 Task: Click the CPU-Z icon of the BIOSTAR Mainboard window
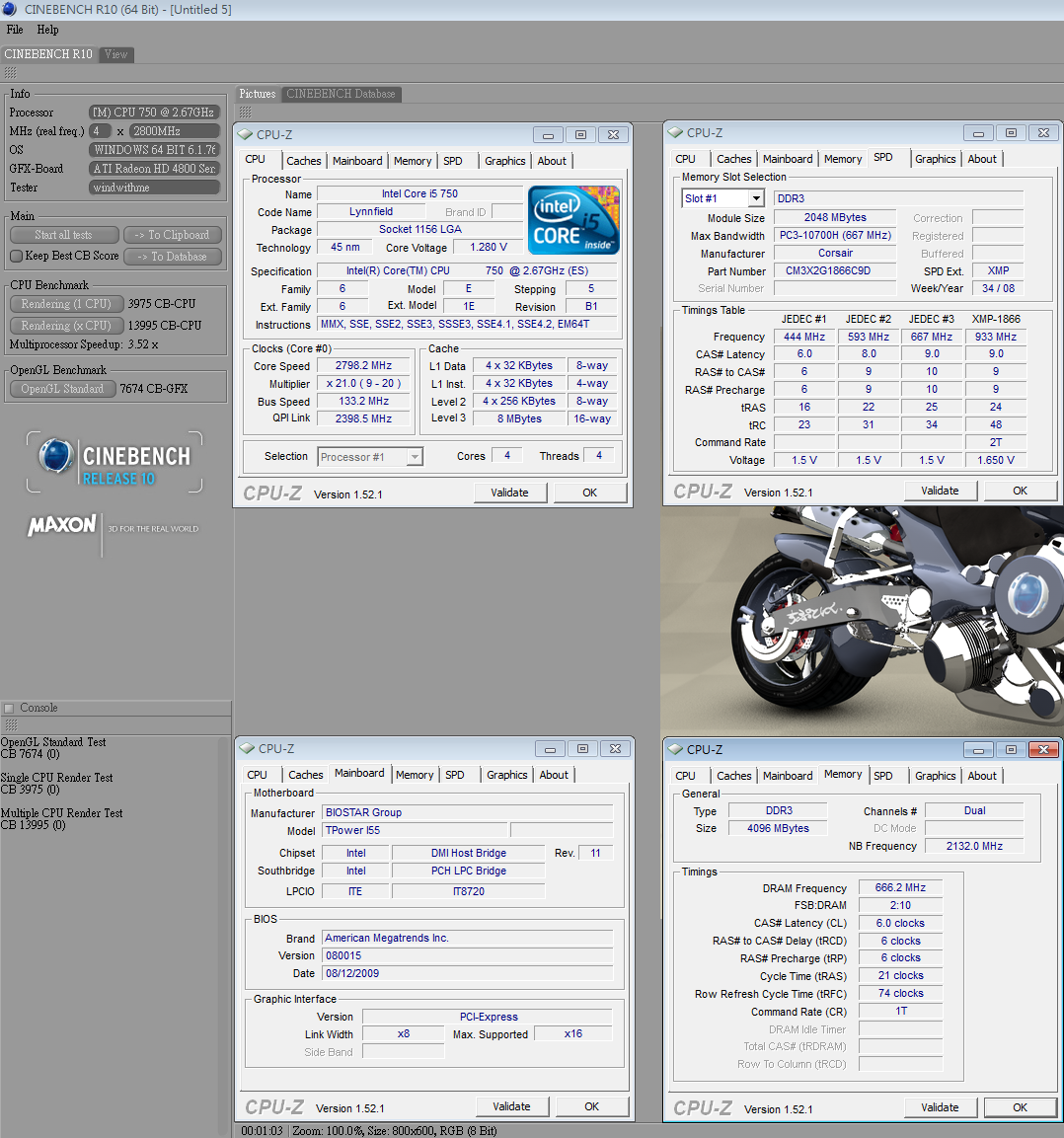click(248, 748)
